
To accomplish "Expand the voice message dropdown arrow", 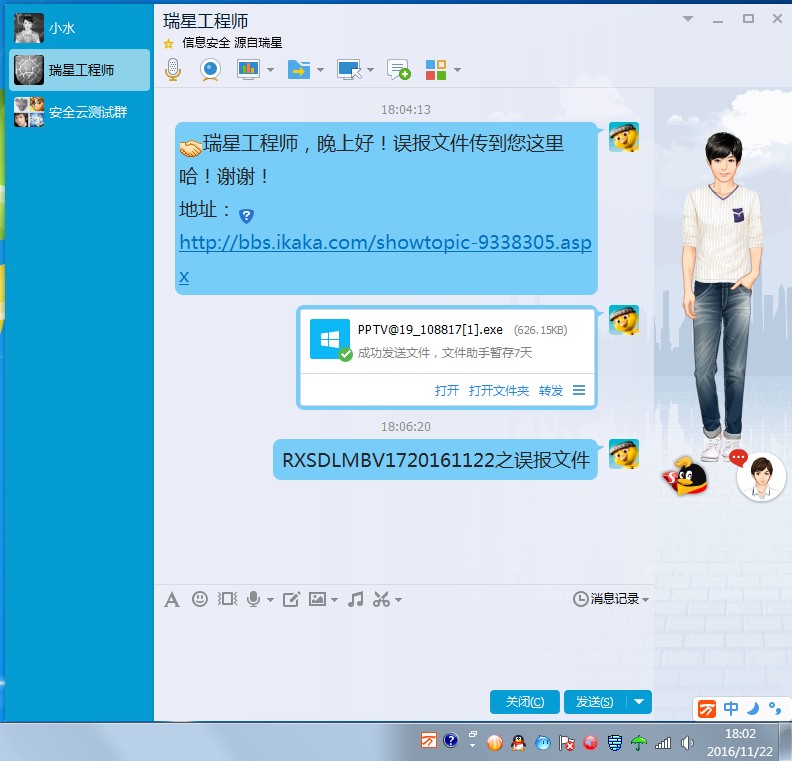I will pyautogui.click(x=270, y=600).
